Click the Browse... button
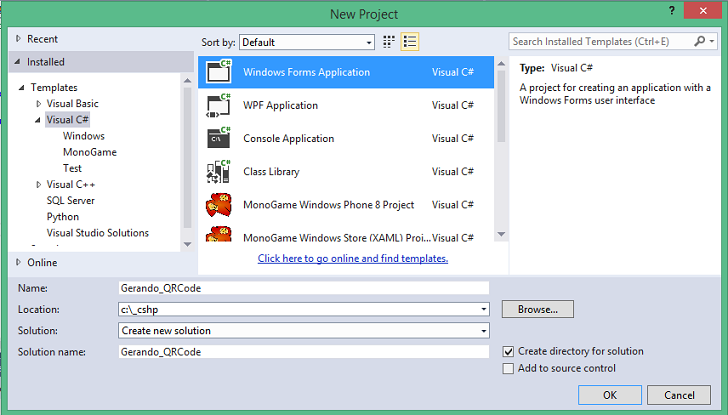728x415 pixels. click(538, 309)
